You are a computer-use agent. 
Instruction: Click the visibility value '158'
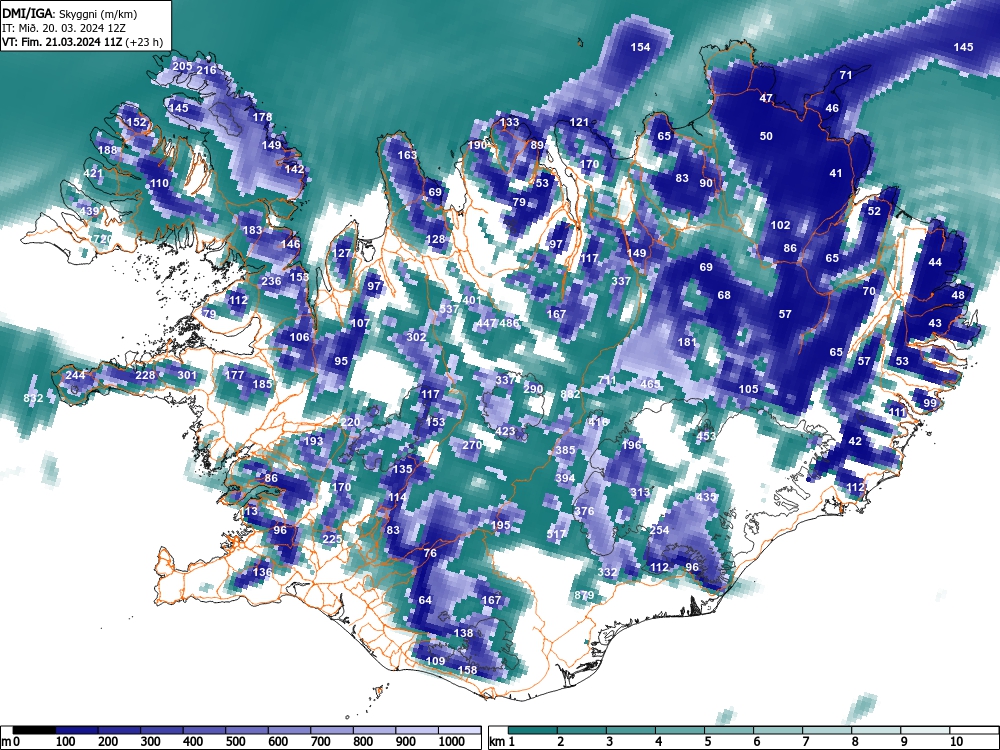click(x=468, y=670)
